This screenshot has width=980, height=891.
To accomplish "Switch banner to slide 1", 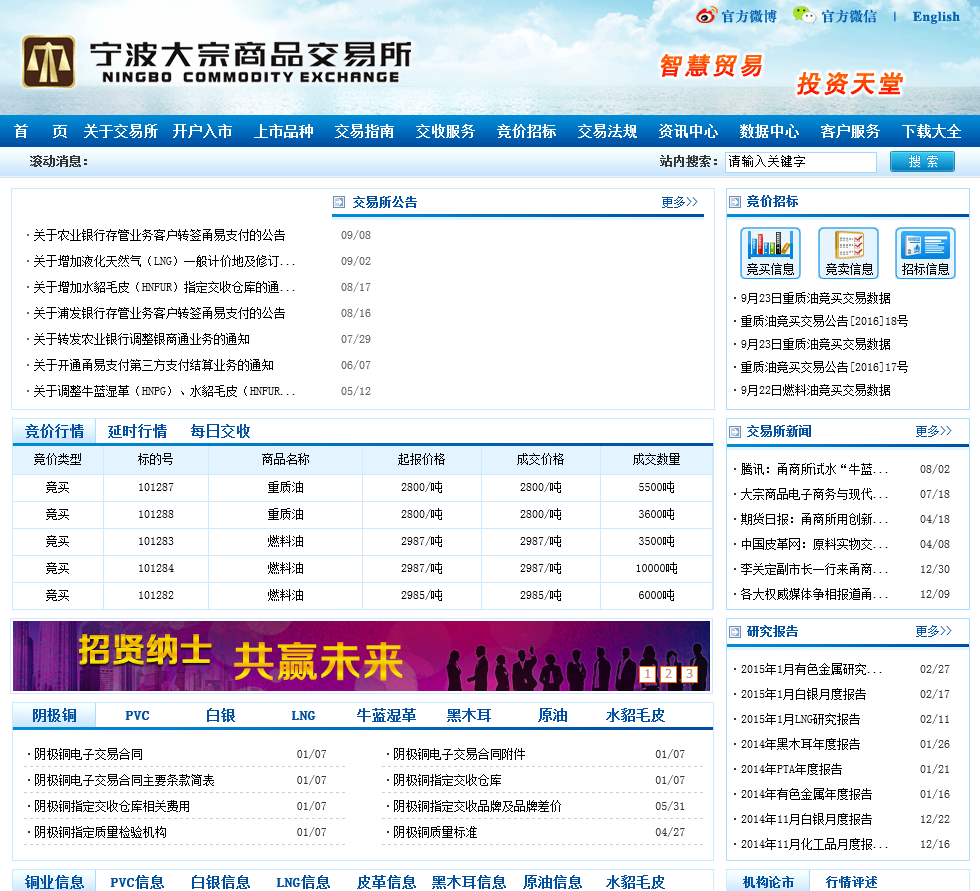I will coord(648,674).
